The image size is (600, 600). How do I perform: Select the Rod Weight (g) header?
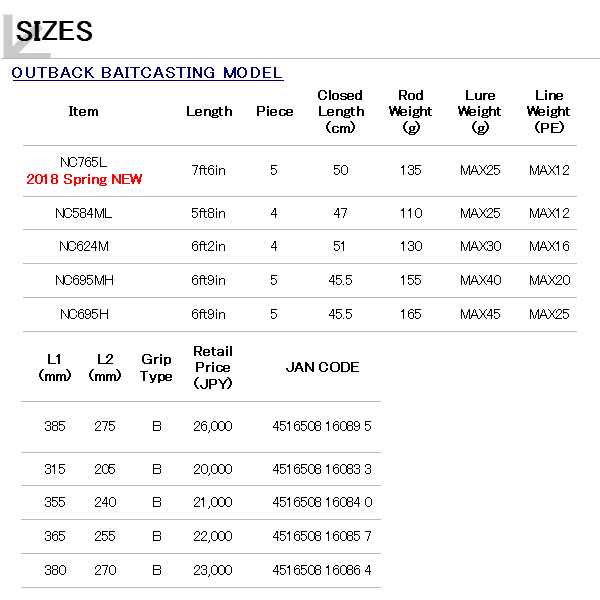point(410,111)
